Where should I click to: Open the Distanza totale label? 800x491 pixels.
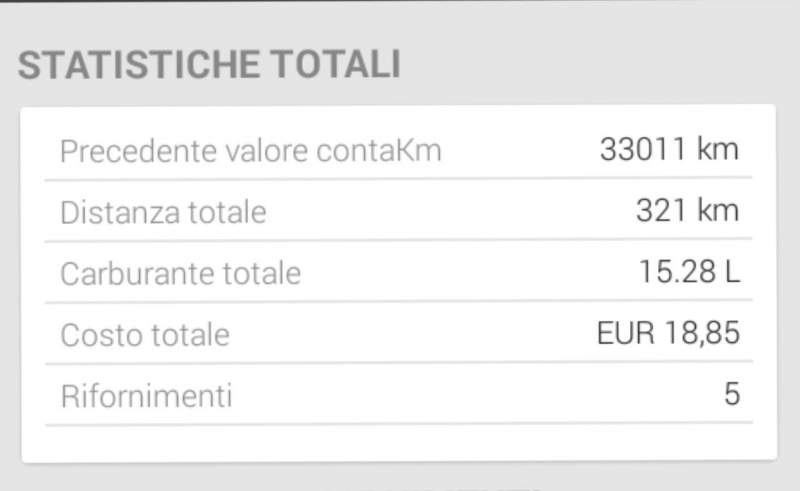163,212
